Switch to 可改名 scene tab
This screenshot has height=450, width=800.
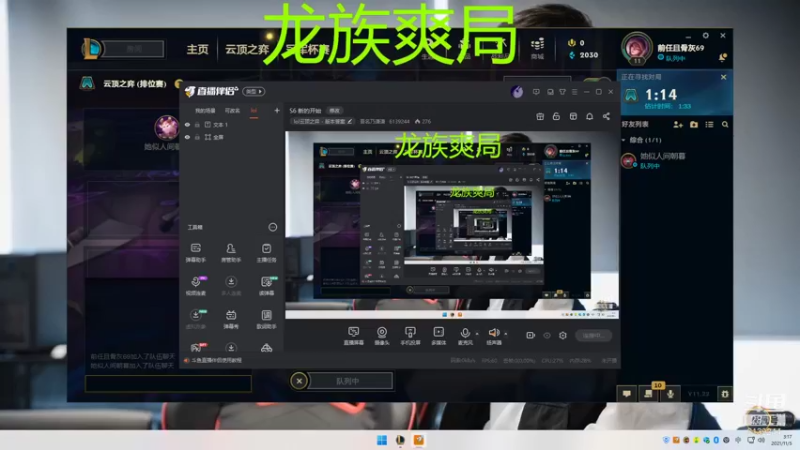point(232,111)
